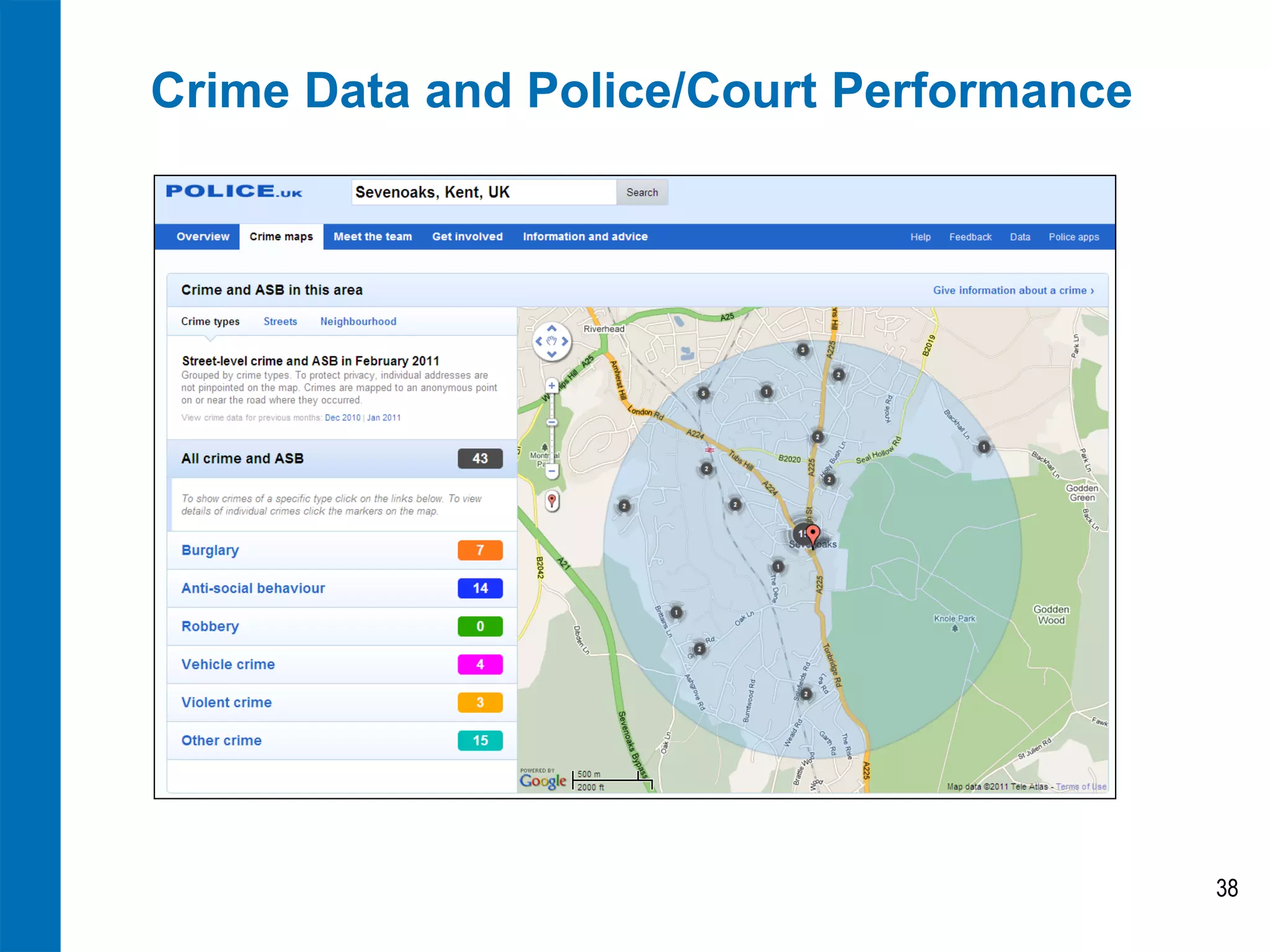The height and width of the screenshot is (952, 1270).
Task: Open the Help link
Action: pos(920,237)
